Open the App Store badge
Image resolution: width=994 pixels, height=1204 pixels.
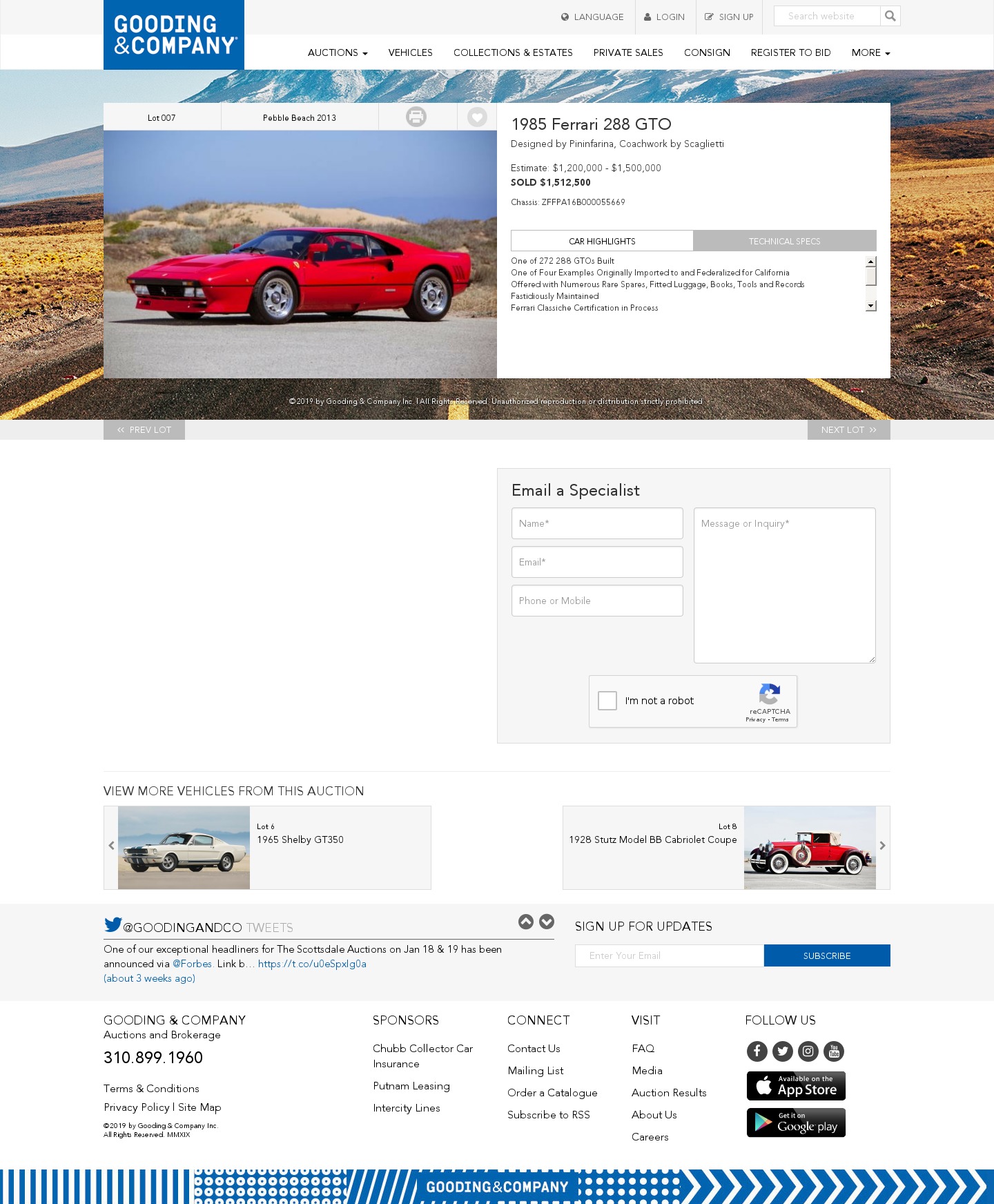pos(797,1086)
